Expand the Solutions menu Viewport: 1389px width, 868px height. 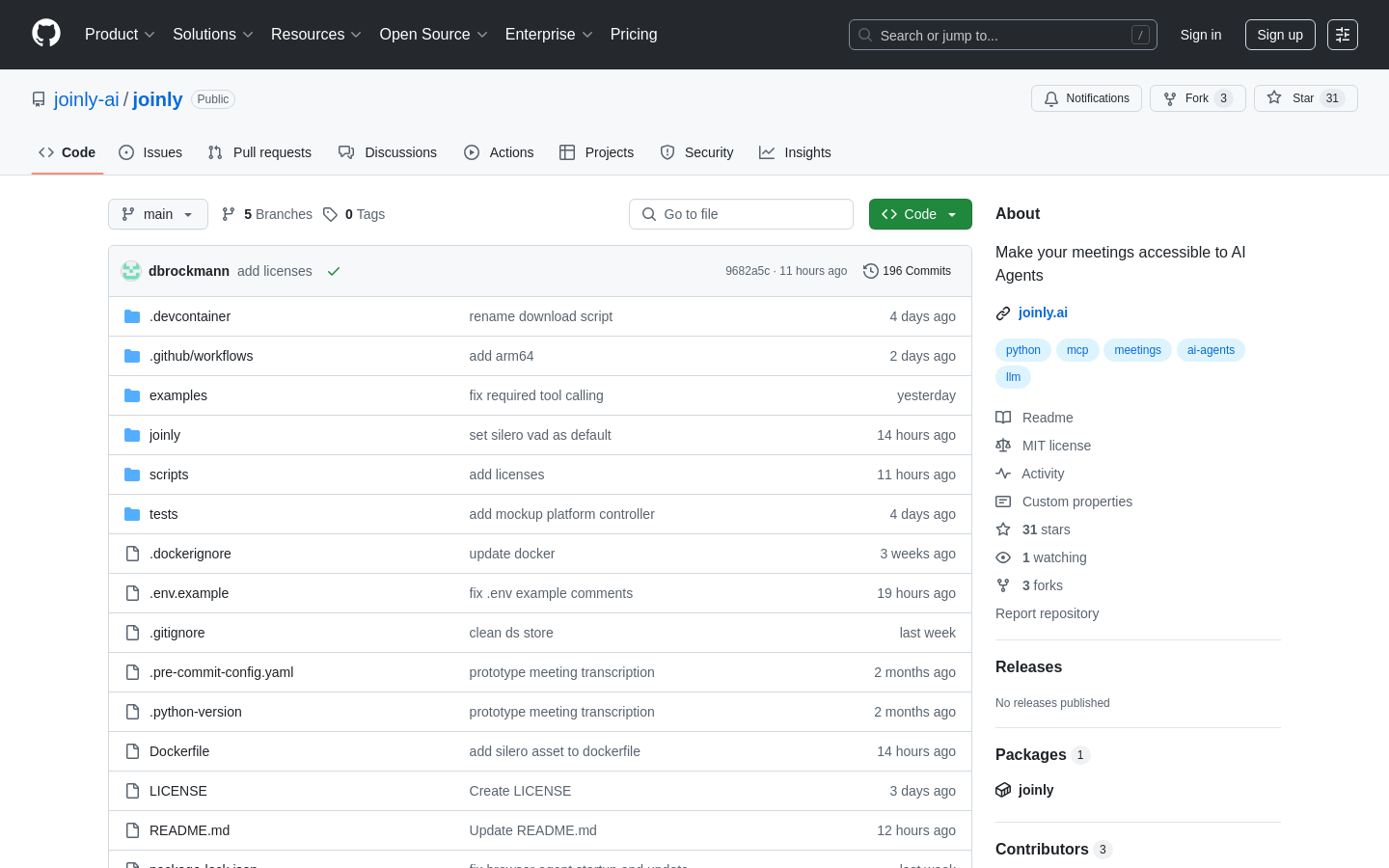tap(213, 35)
